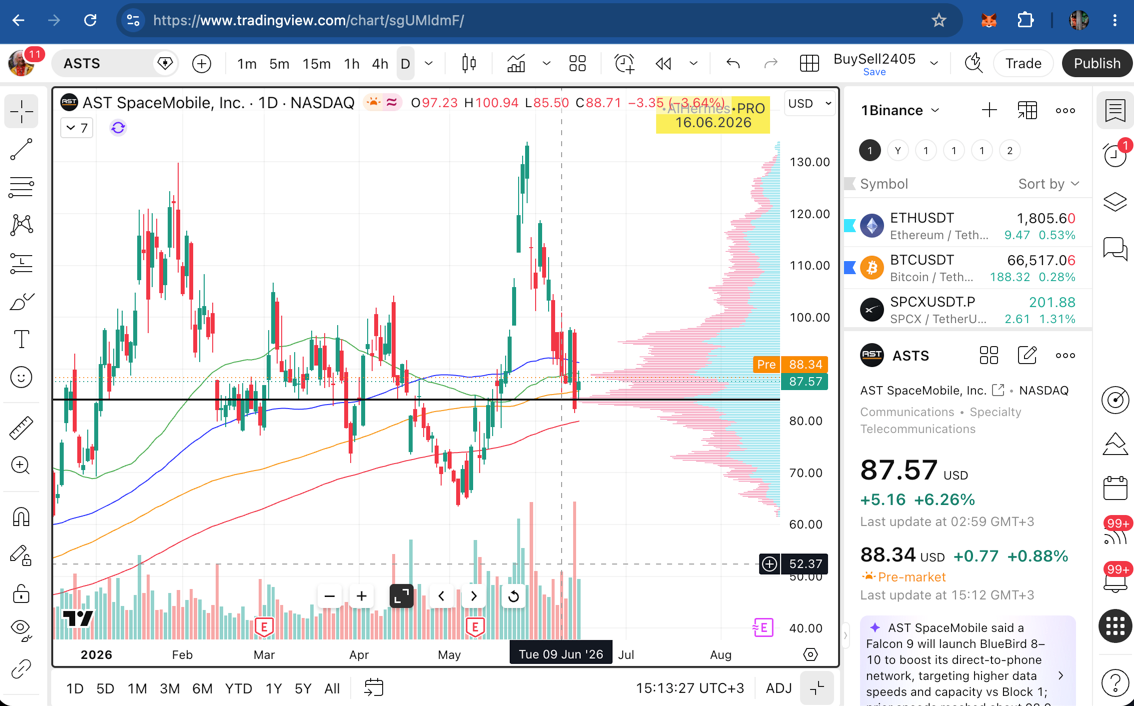Select the 1D date range
Screen dimensions: 1134x706
pyautogui.click(x=74, y=689)
